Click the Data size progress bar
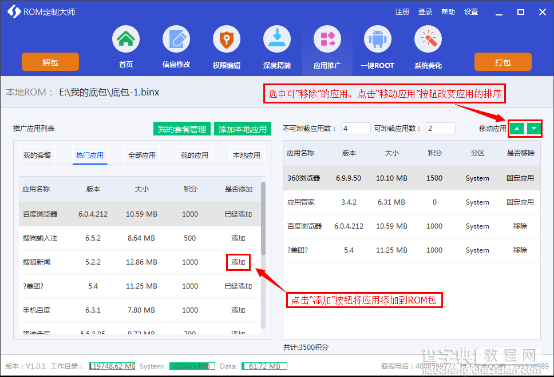The height and width of the screenshot is (377, 554). pos(264,366)
